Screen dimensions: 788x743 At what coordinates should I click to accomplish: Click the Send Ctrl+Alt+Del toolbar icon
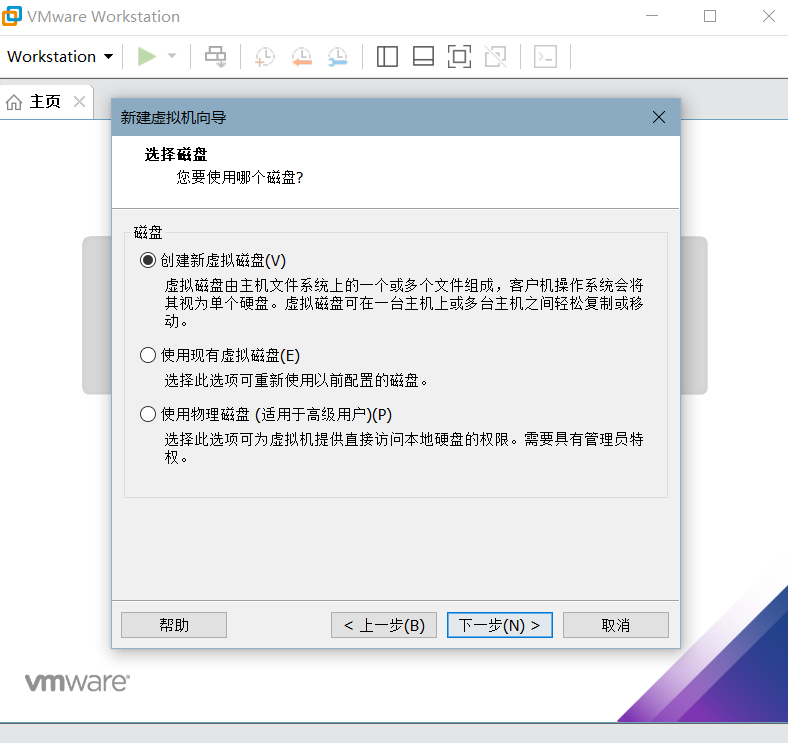[216, 56]
